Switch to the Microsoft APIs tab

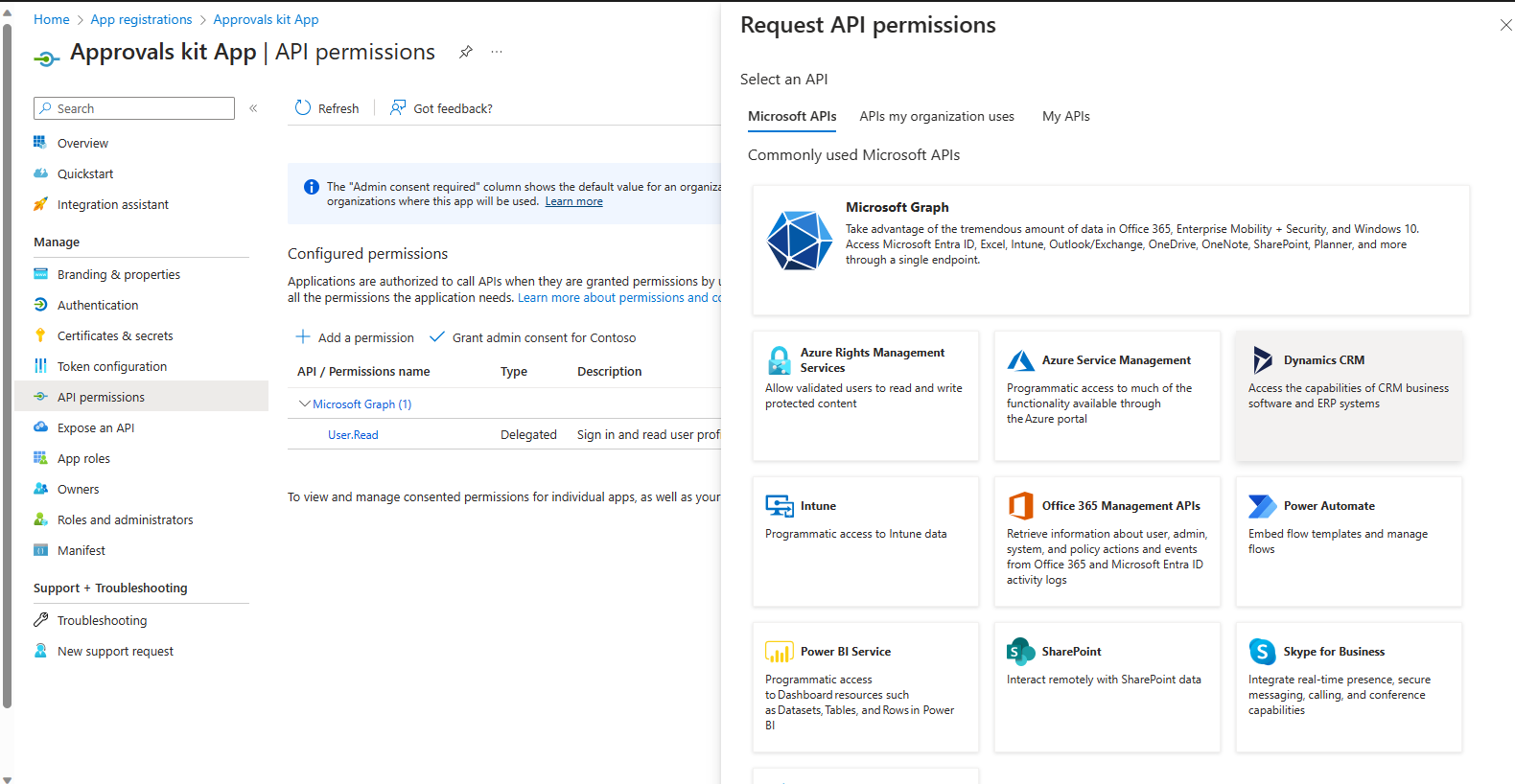click(792, 116)
